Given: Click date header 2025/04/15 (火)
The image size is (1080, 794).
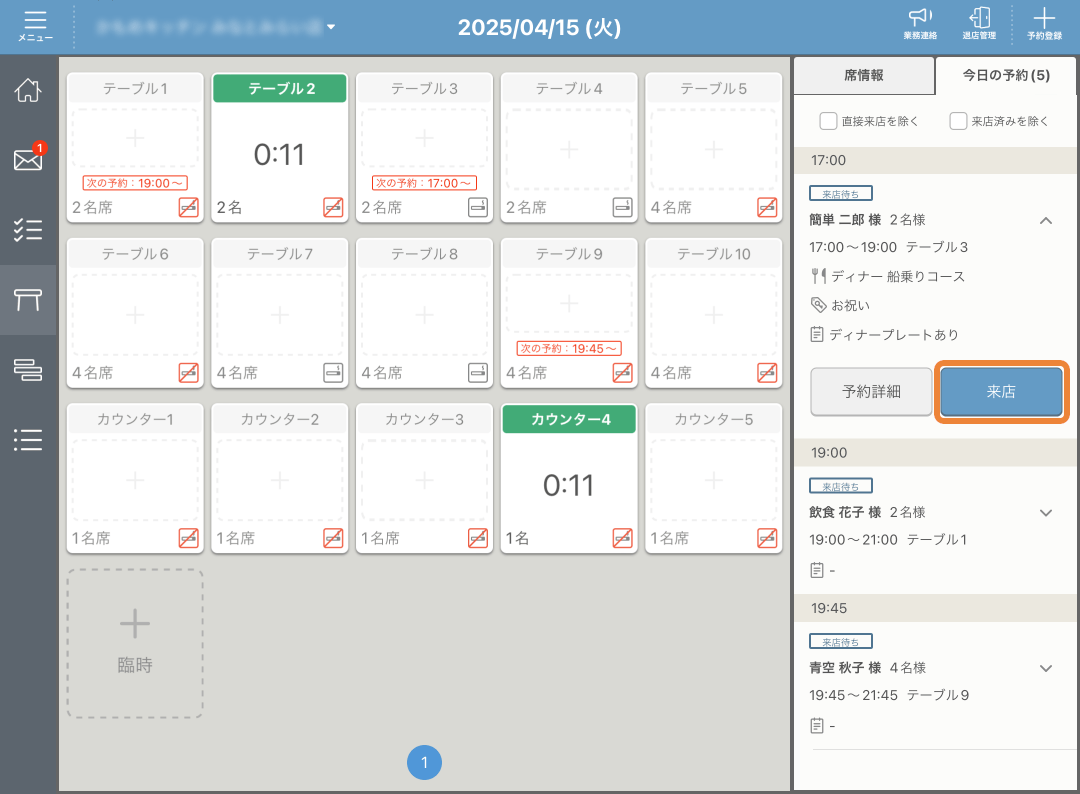Looking at the screenshot, I should tap(539, 28).
